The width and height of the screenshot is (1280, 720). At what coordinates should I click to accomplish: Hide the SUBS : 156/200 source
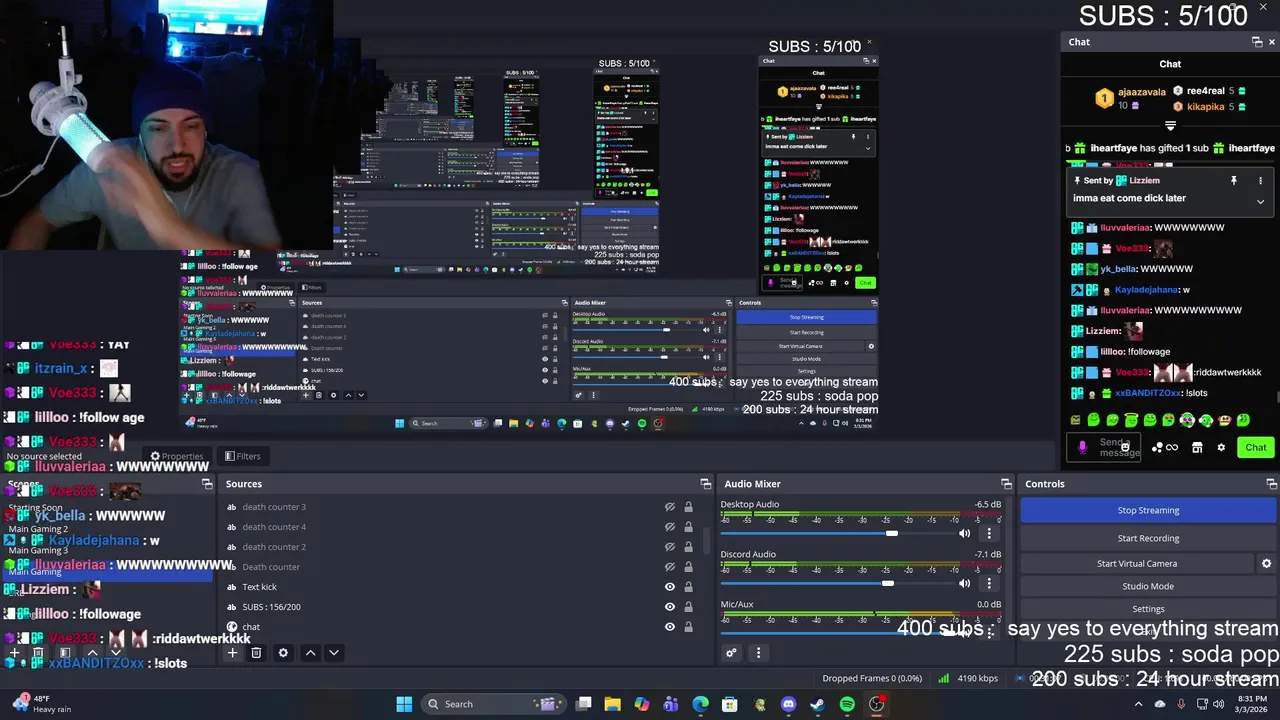tap(670, 607)
